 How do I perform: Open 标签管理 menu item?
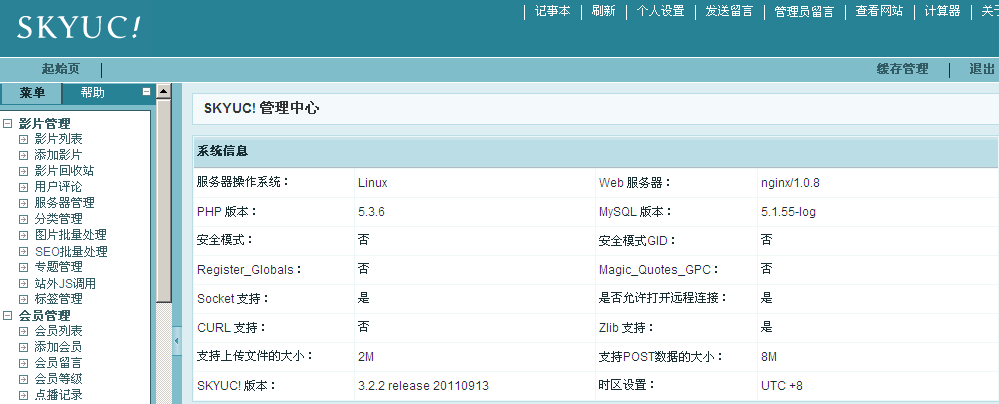[x=58, y=299]
